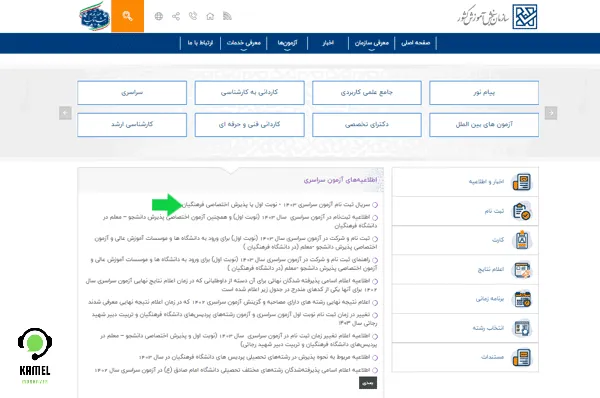Expand معرفی سازمان menu

(372, 43)
